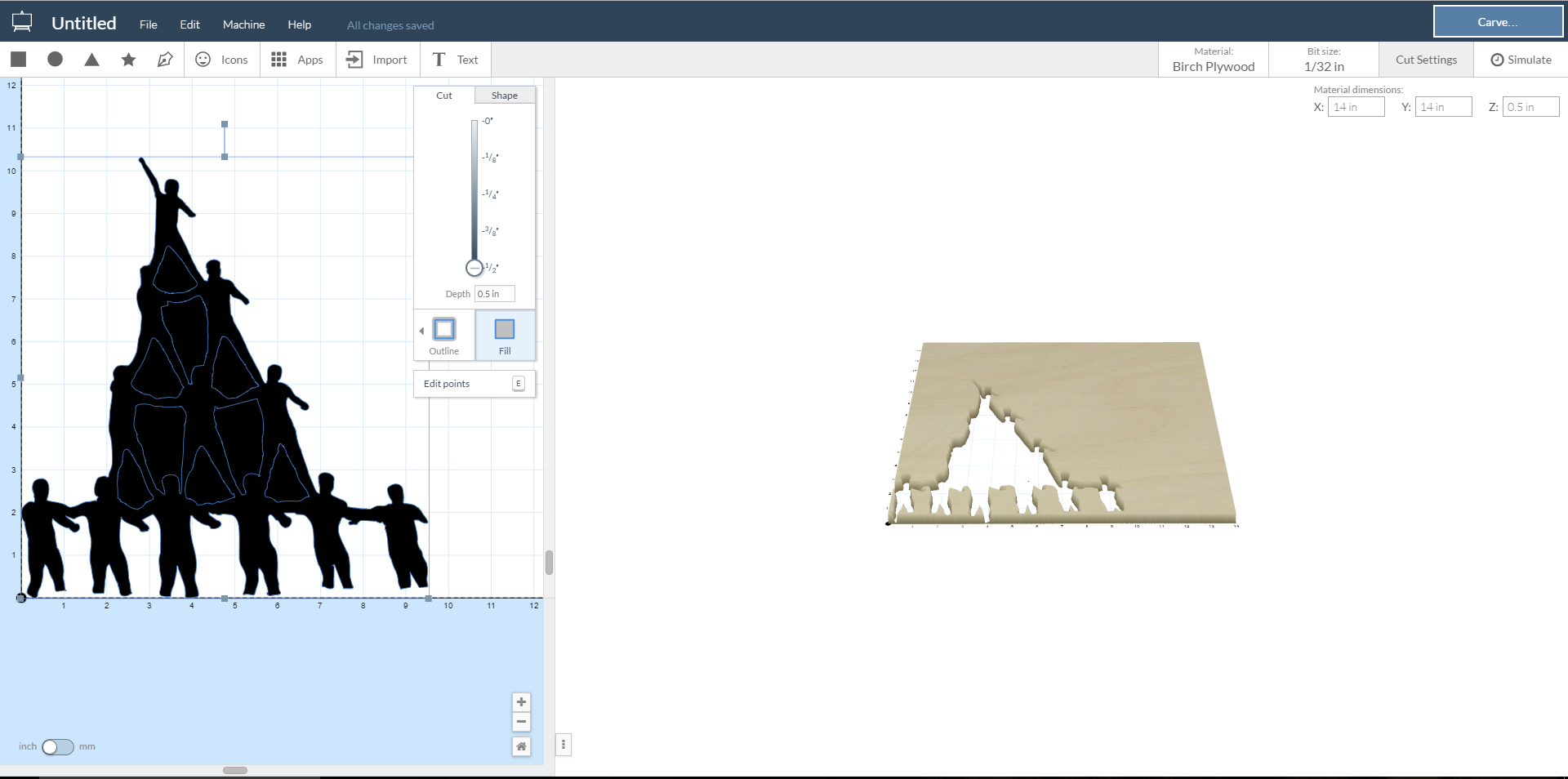This screenshot has height=779, width=1568.
Task: Select the circle shape tool
Action: point(55,59)
